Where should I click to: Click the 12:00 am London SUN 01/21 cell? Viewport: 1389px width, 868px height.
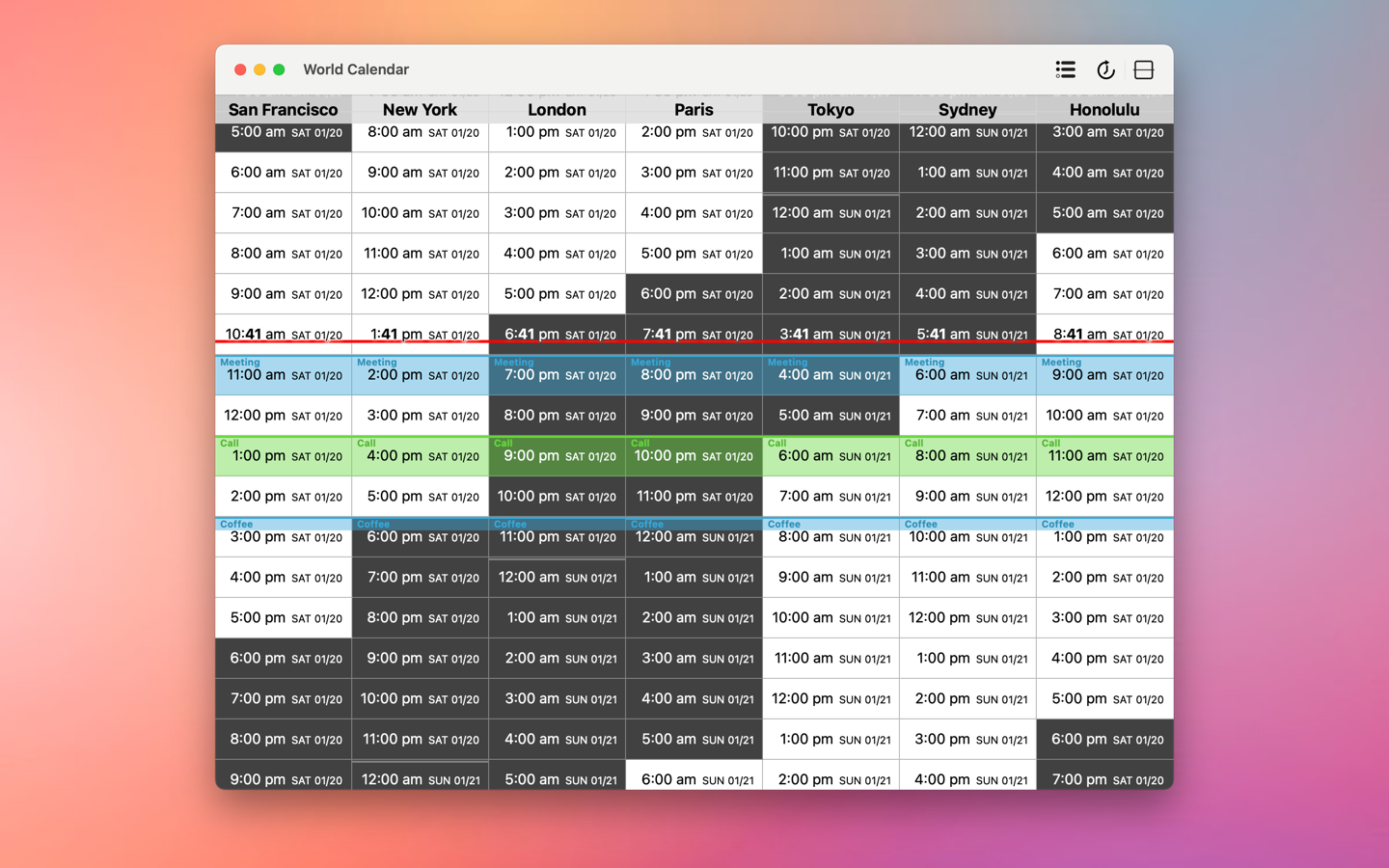[558, 578]
